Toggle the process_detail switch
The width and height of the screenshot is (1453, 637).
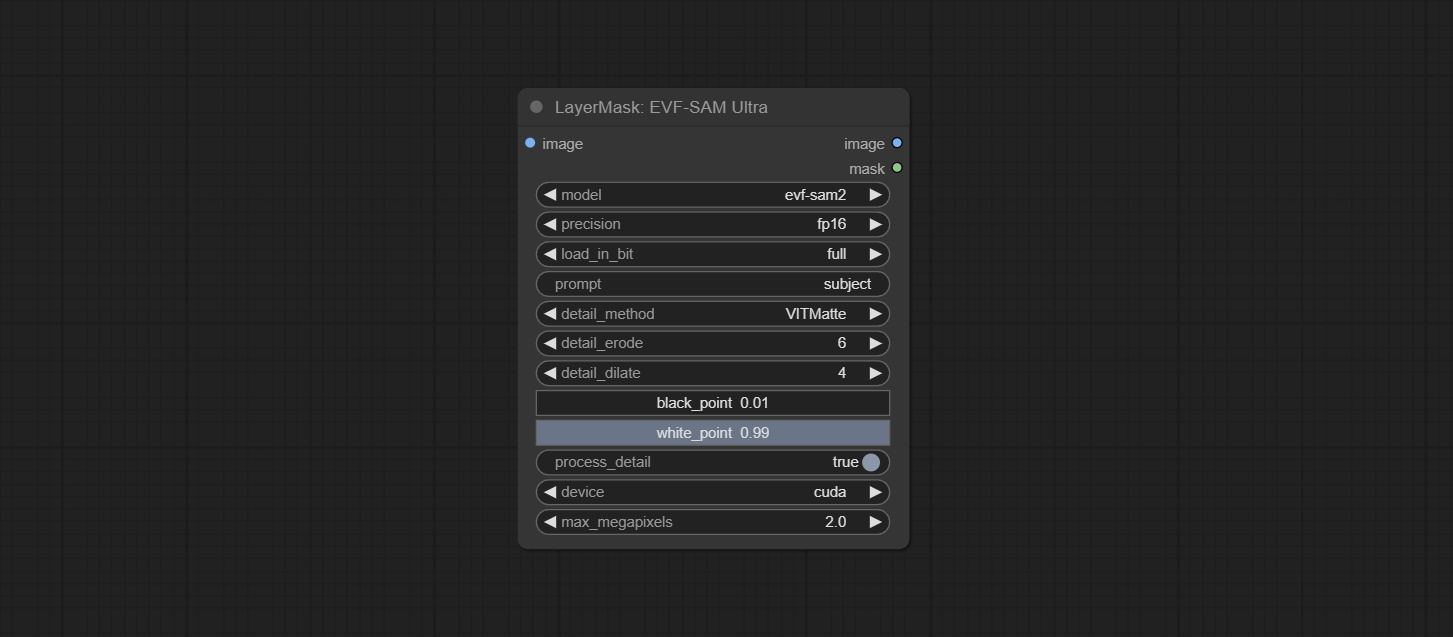(870, 462)
